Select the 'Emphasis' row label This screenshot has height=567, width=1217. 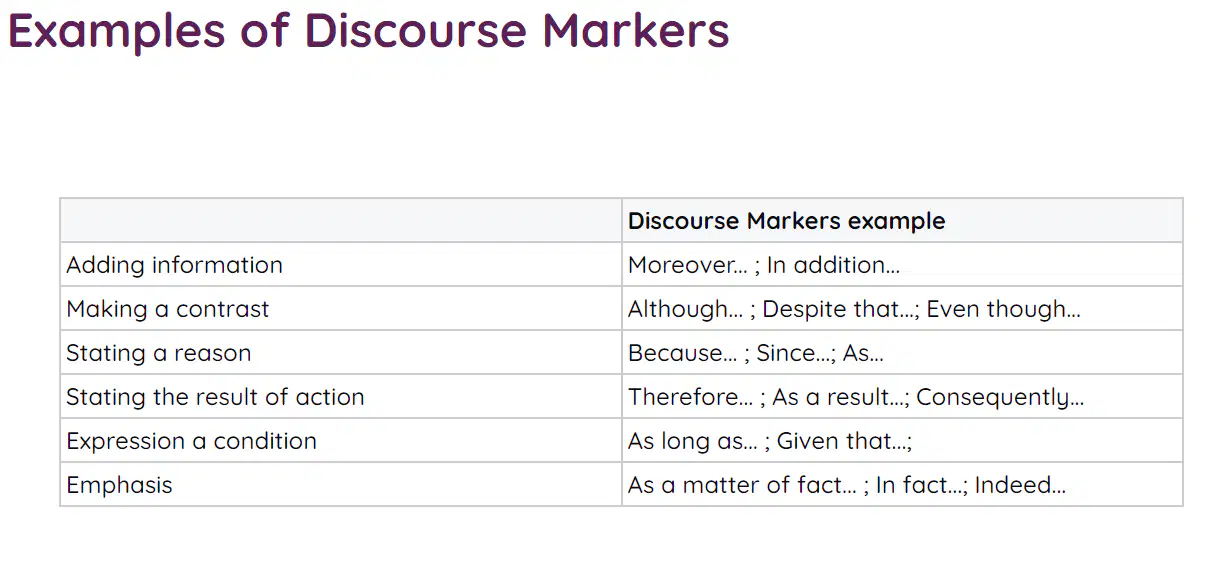341,484
